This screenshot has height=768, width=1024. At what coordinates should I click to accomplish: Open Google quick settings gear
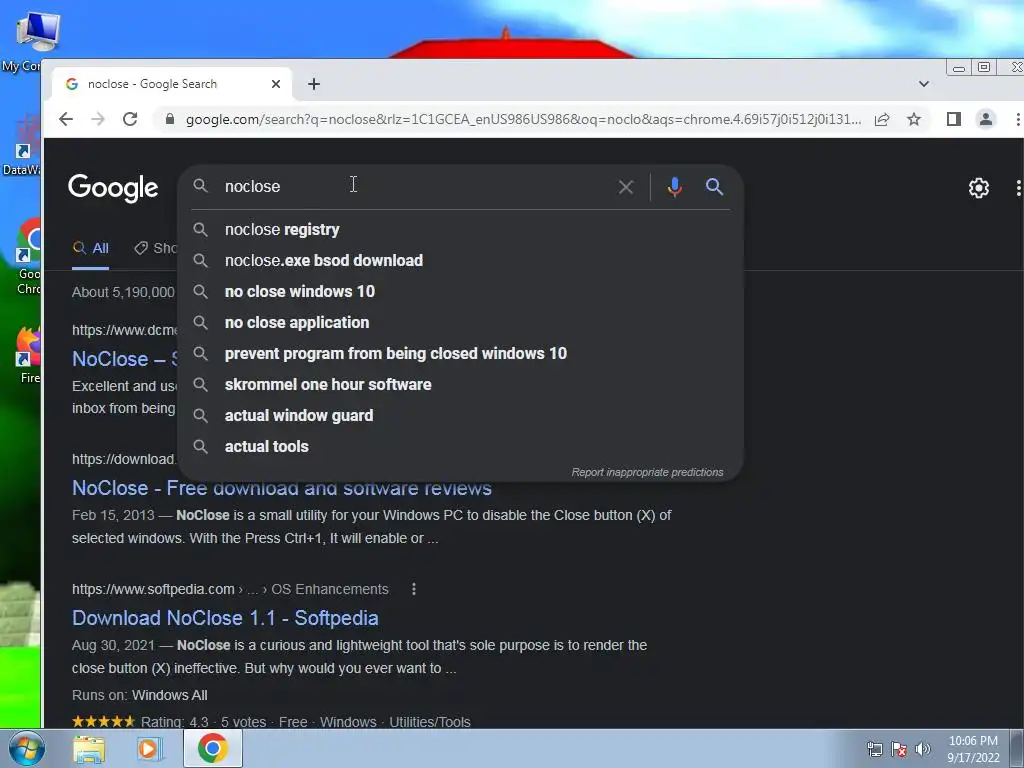coord(978,188)
